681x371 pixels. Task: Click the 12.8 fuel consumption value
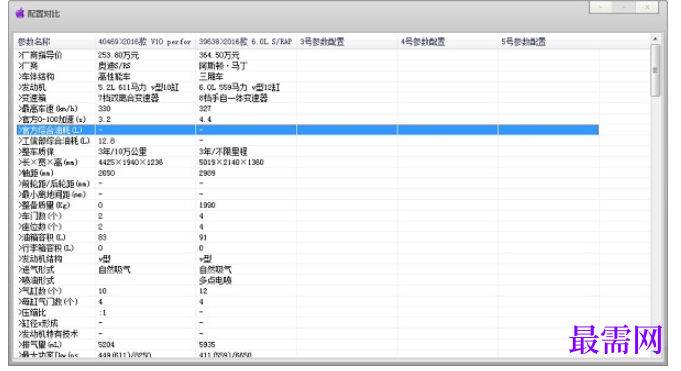point(106,141)
